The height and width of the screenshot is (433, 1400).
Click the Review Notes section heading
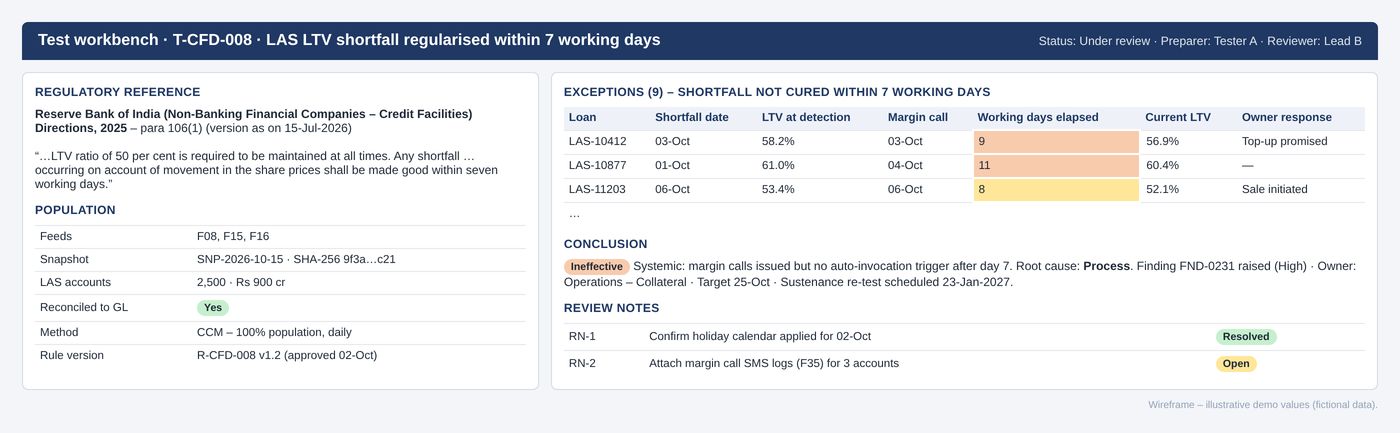coord(612,308)
